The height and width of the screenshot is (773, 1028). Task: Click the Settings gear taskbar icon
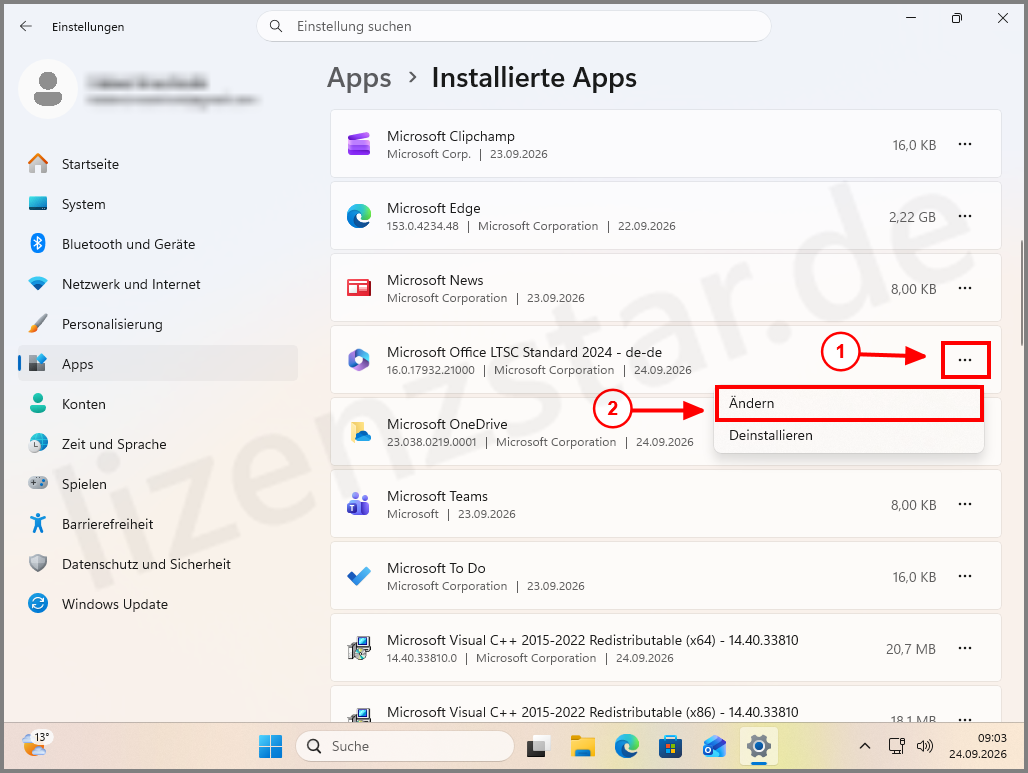pyautogui.click(x=759, y=746)
